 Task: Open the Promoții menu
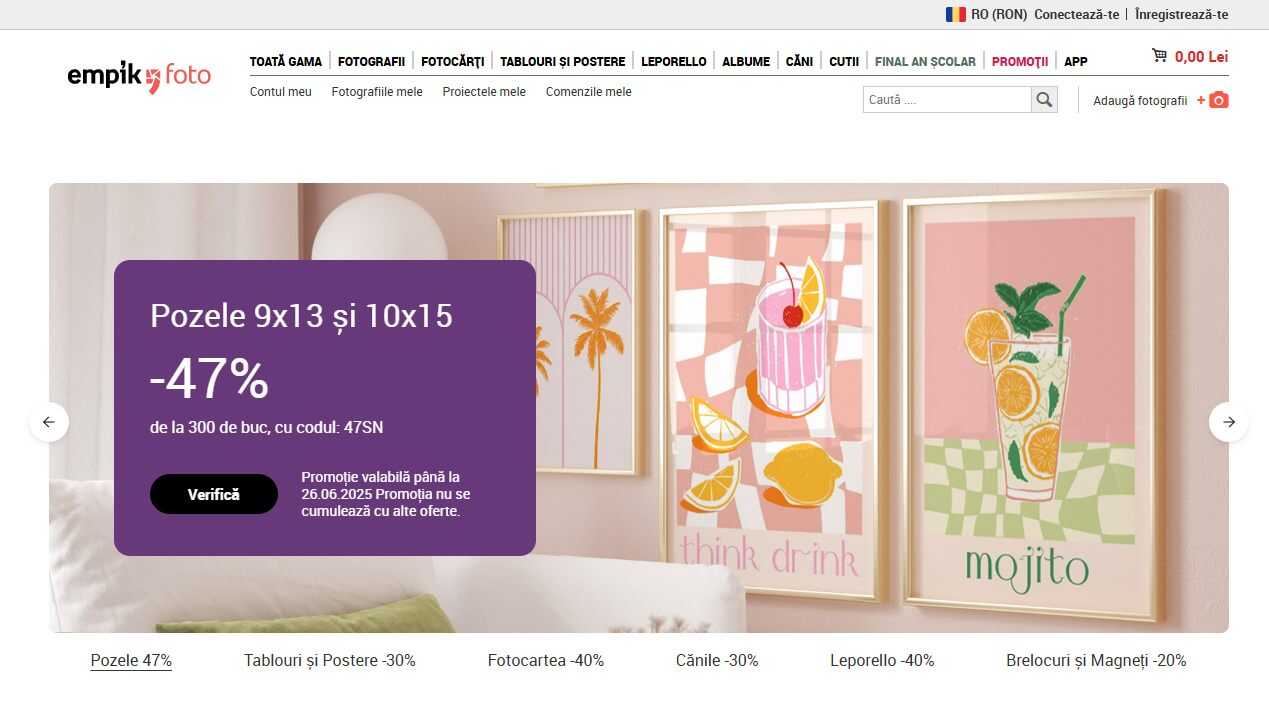1020,61
